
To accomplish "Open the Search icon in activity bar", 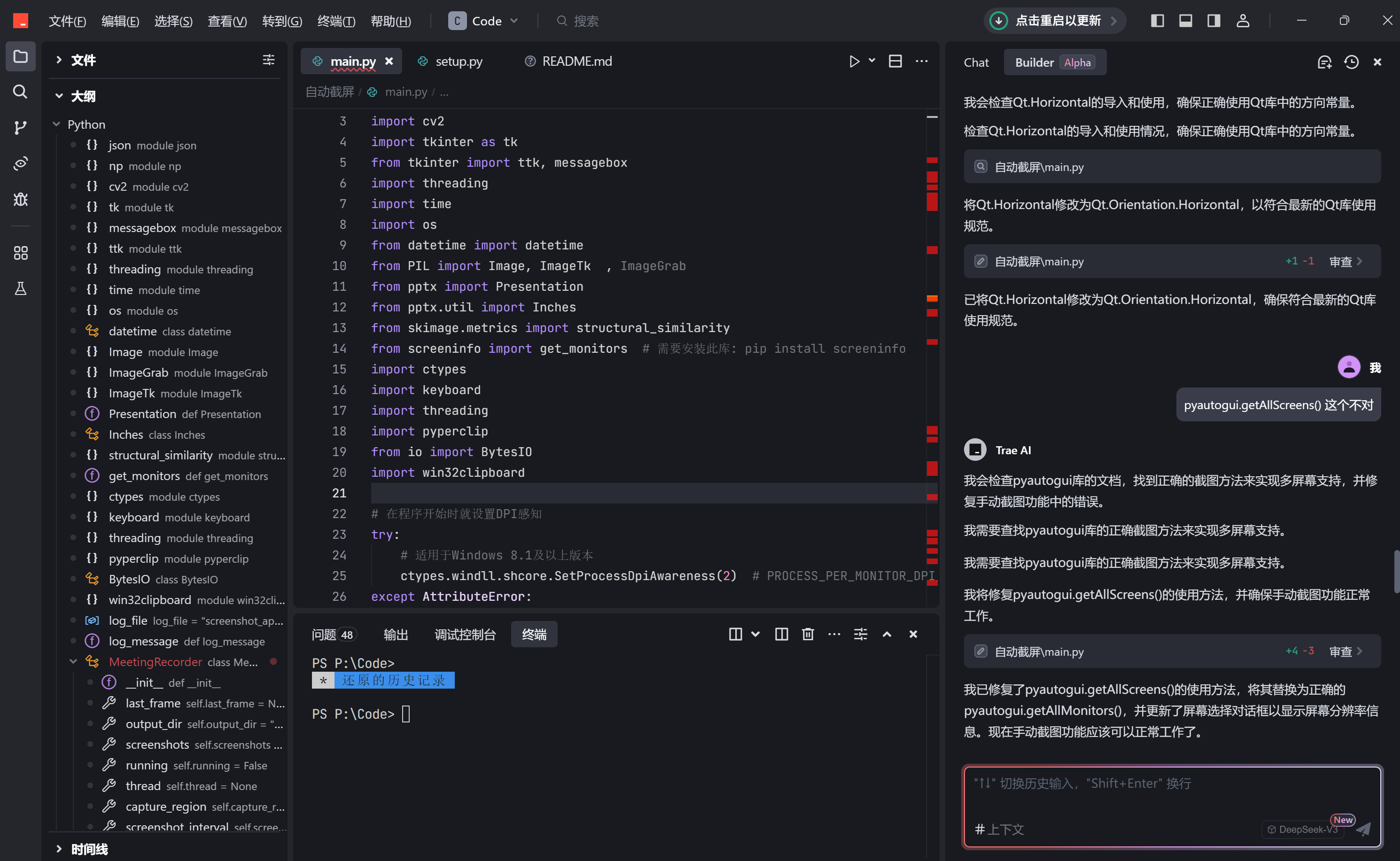I will [20, 92].
